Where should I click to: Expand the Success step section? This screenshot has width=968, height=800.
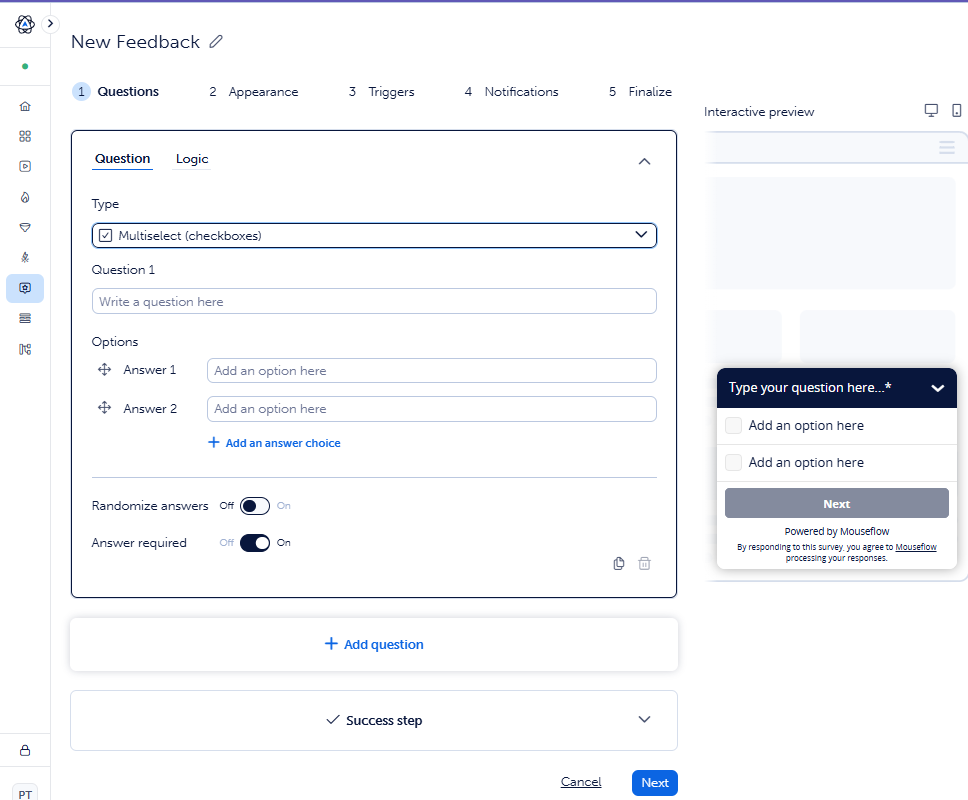click(374, 720)
